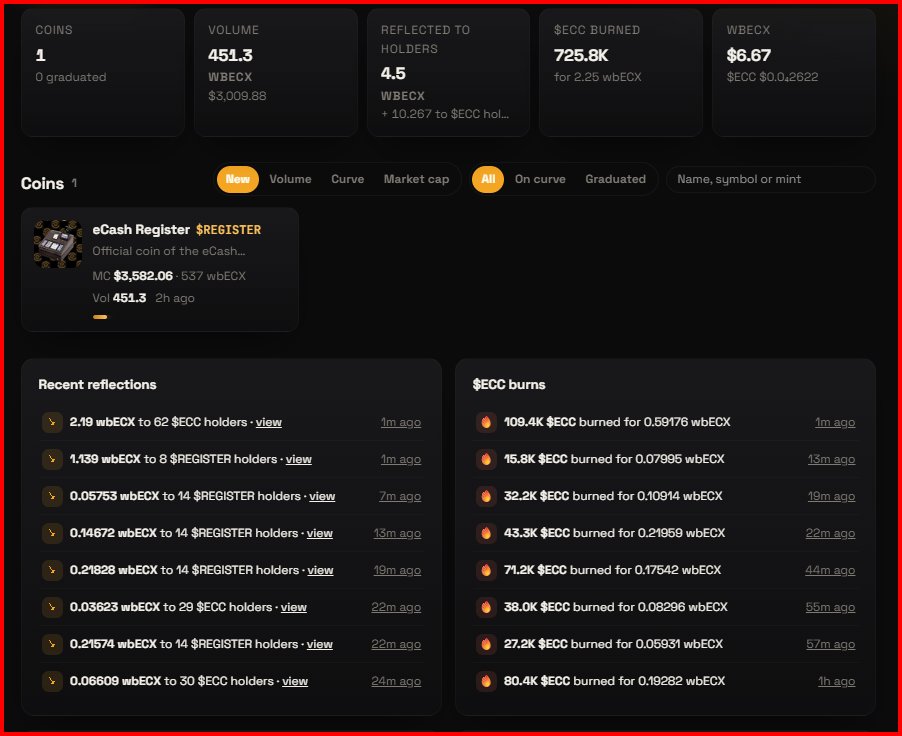Image resolution: width=902 pixels, height=736 pixels.
Task: Sort coins by Market cap
Action: pos(416,179)
